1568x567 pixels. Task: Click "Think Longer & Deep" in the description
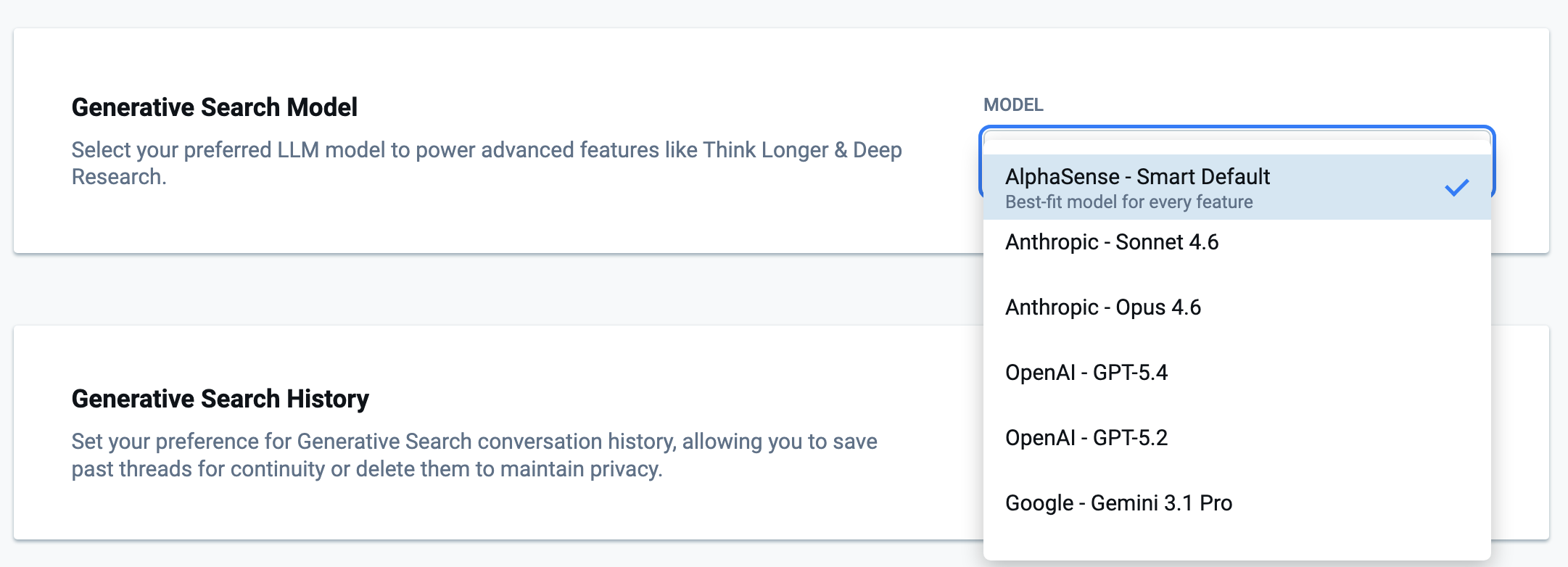coord(802,150)
